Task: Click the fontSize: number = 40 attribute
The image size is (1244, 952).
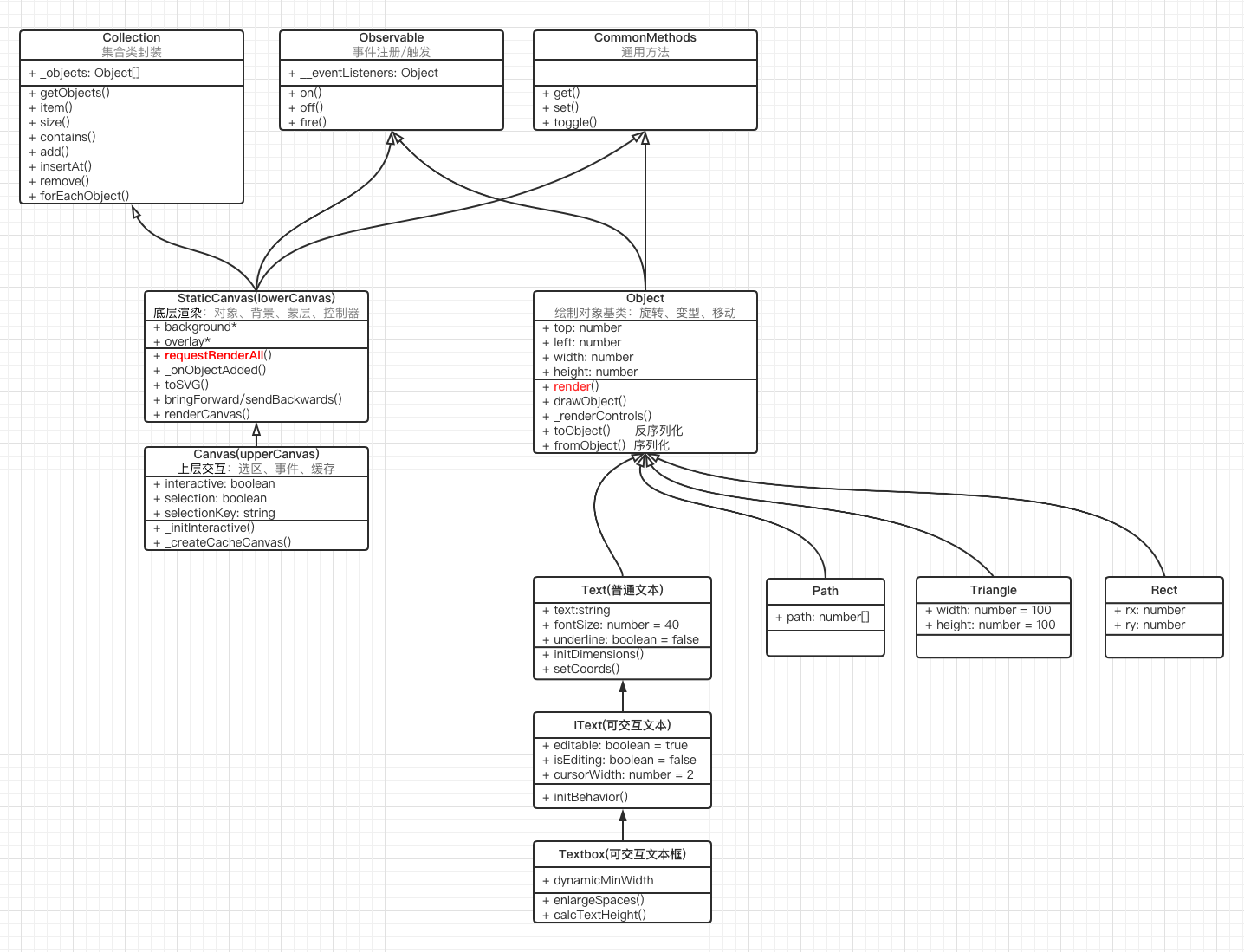Action: pyautogui.click(x=616, y=625)
